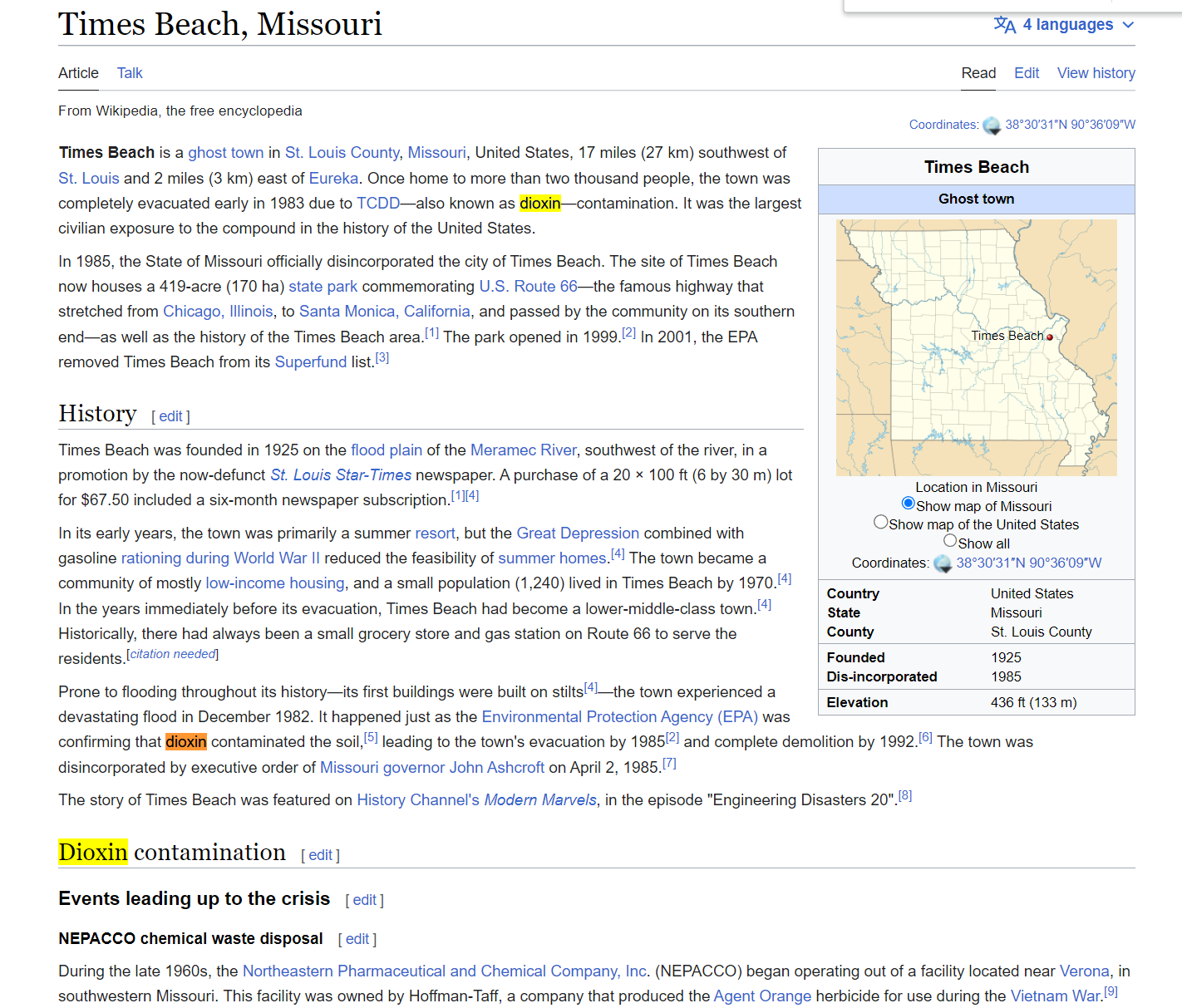
Task: Open the History Channel's link
Action: [418, 800]
